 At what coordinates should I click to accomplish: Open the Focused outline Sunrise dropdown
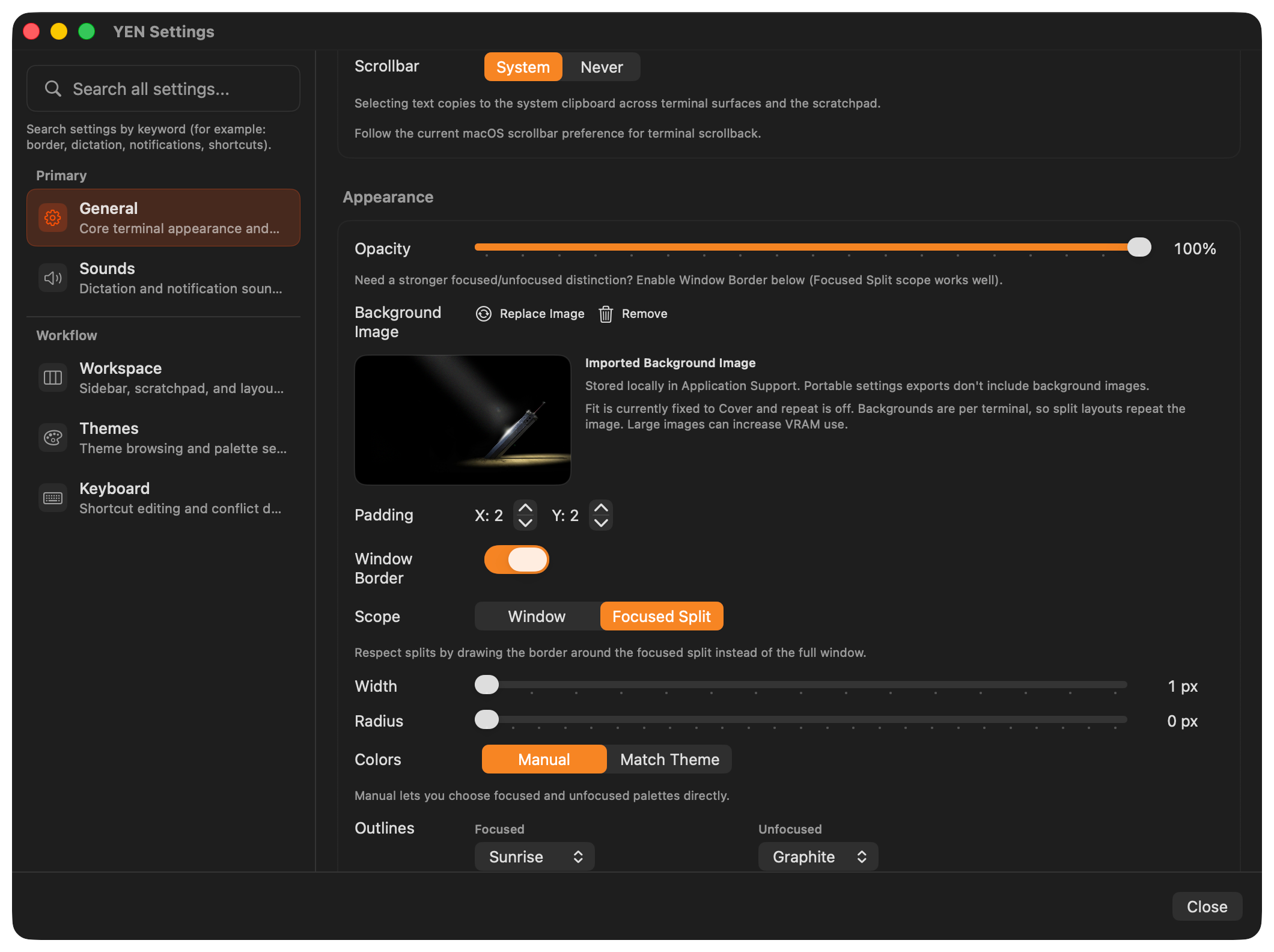534,856
